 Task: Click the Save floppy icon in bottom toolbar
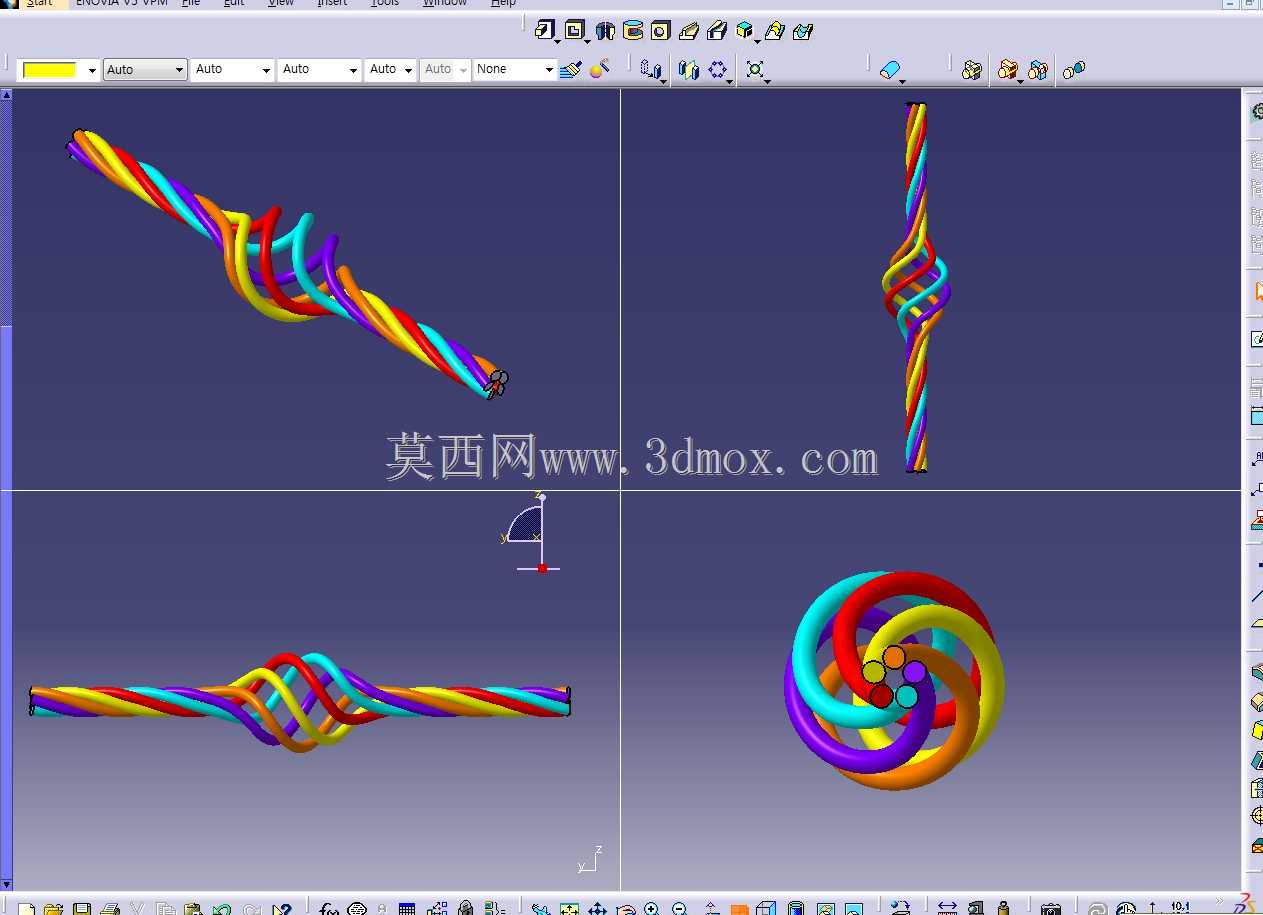point(82,909)
